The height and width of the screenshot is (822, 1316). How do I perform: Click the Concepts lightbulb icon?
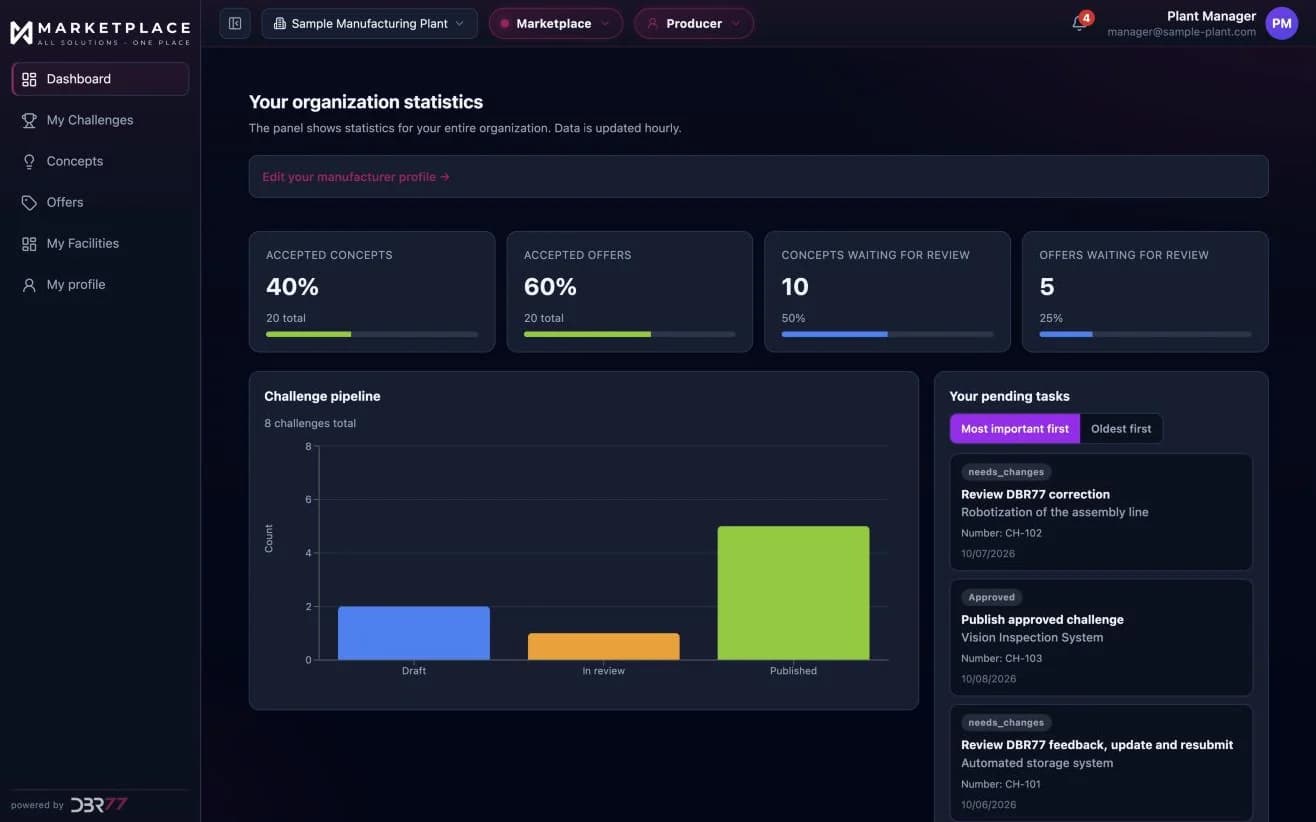29,161
